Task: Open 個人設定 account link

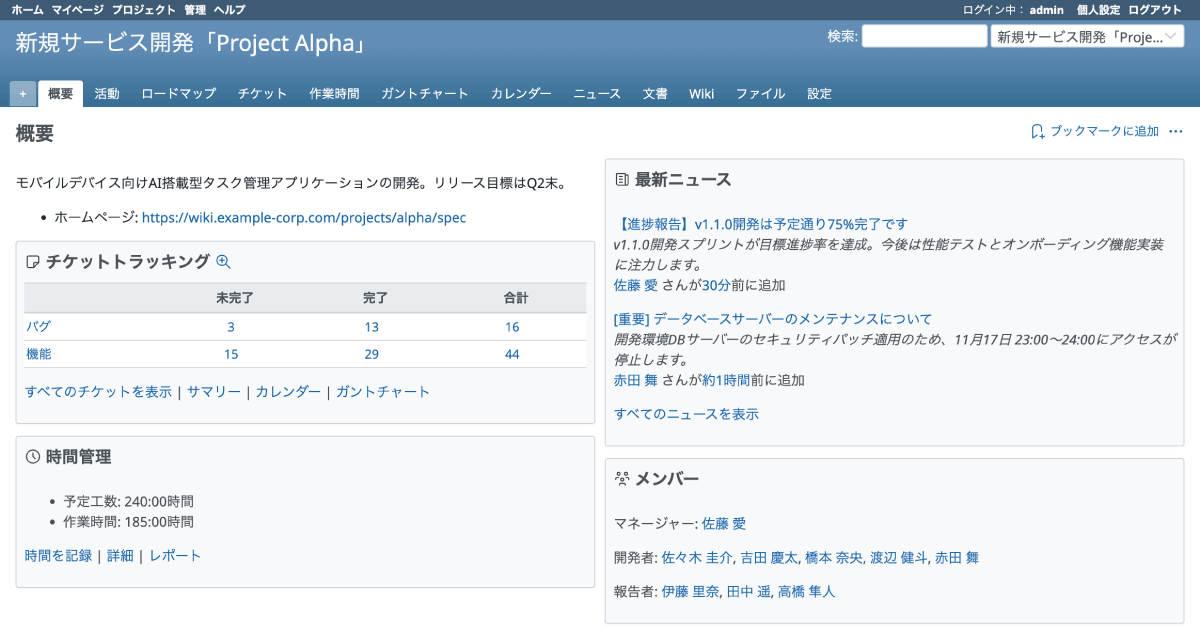Action: (x=1098, y=9)
